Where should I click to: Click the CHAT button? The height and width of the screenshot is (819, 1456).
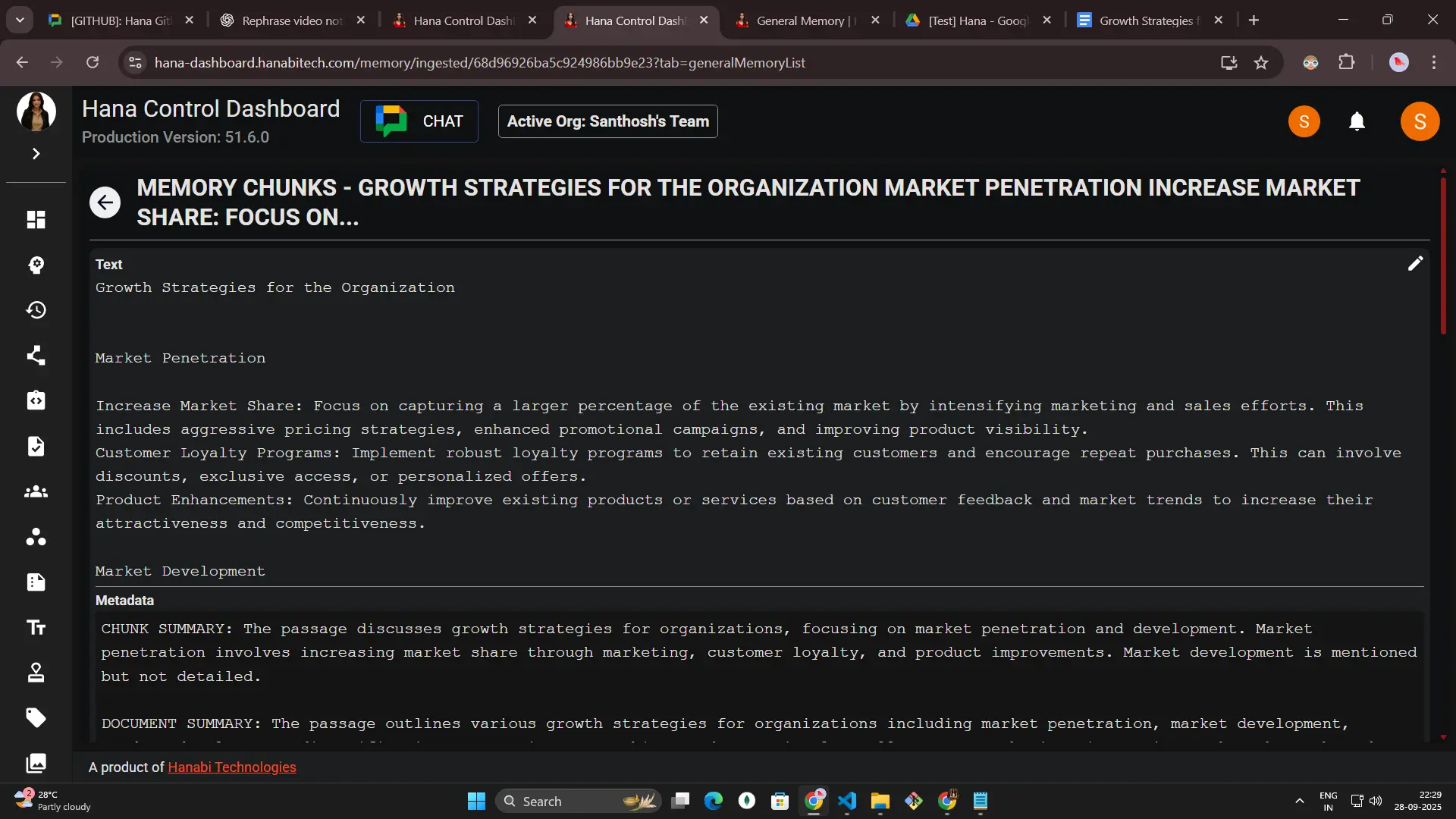pyautogui.click(x=419, y=121)
